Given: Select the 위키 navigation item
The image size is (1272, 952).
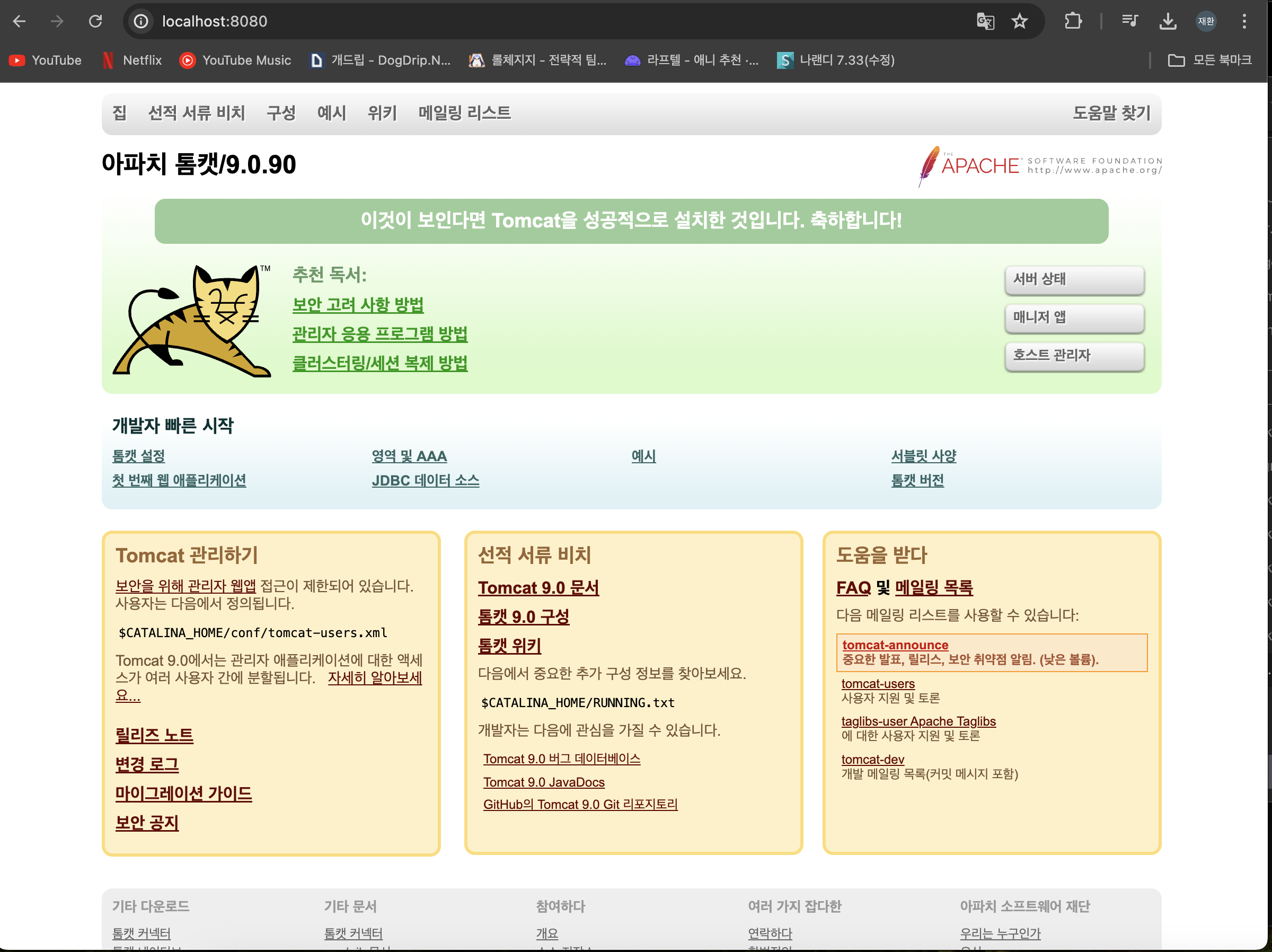Looking at the screenshot, I should click(383, 113).
